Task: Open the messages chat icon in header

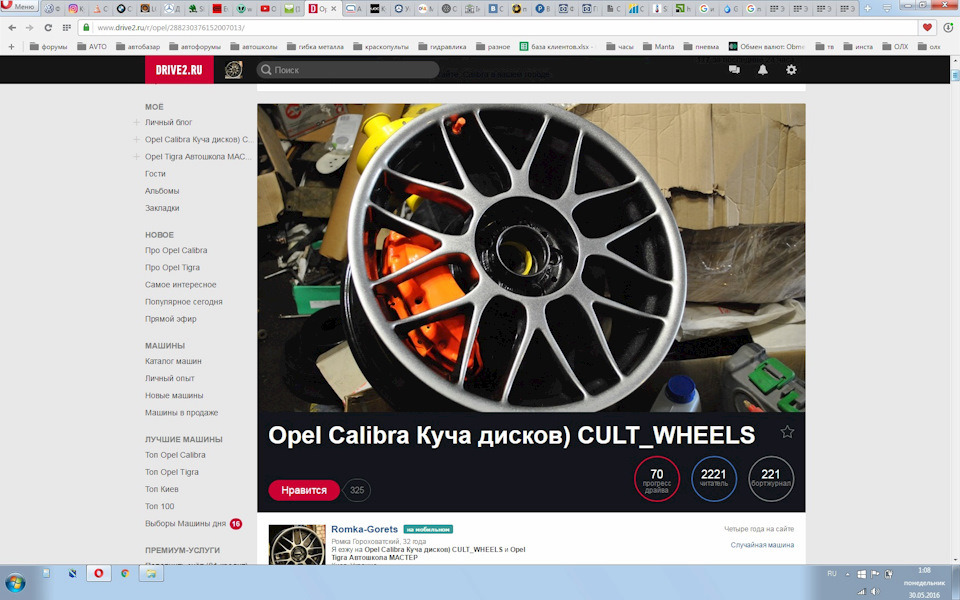Action: (x=734, y=70)
